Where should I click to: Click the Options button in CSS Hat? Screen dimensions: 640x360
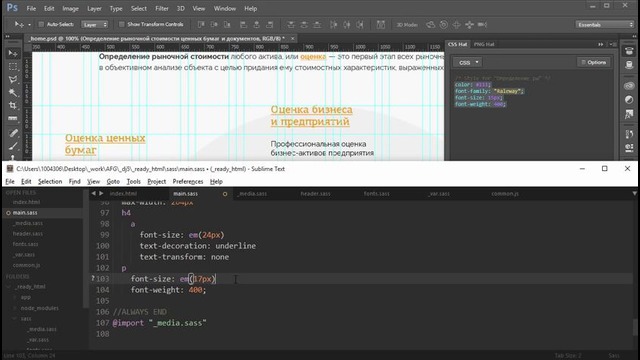[594, 62]
